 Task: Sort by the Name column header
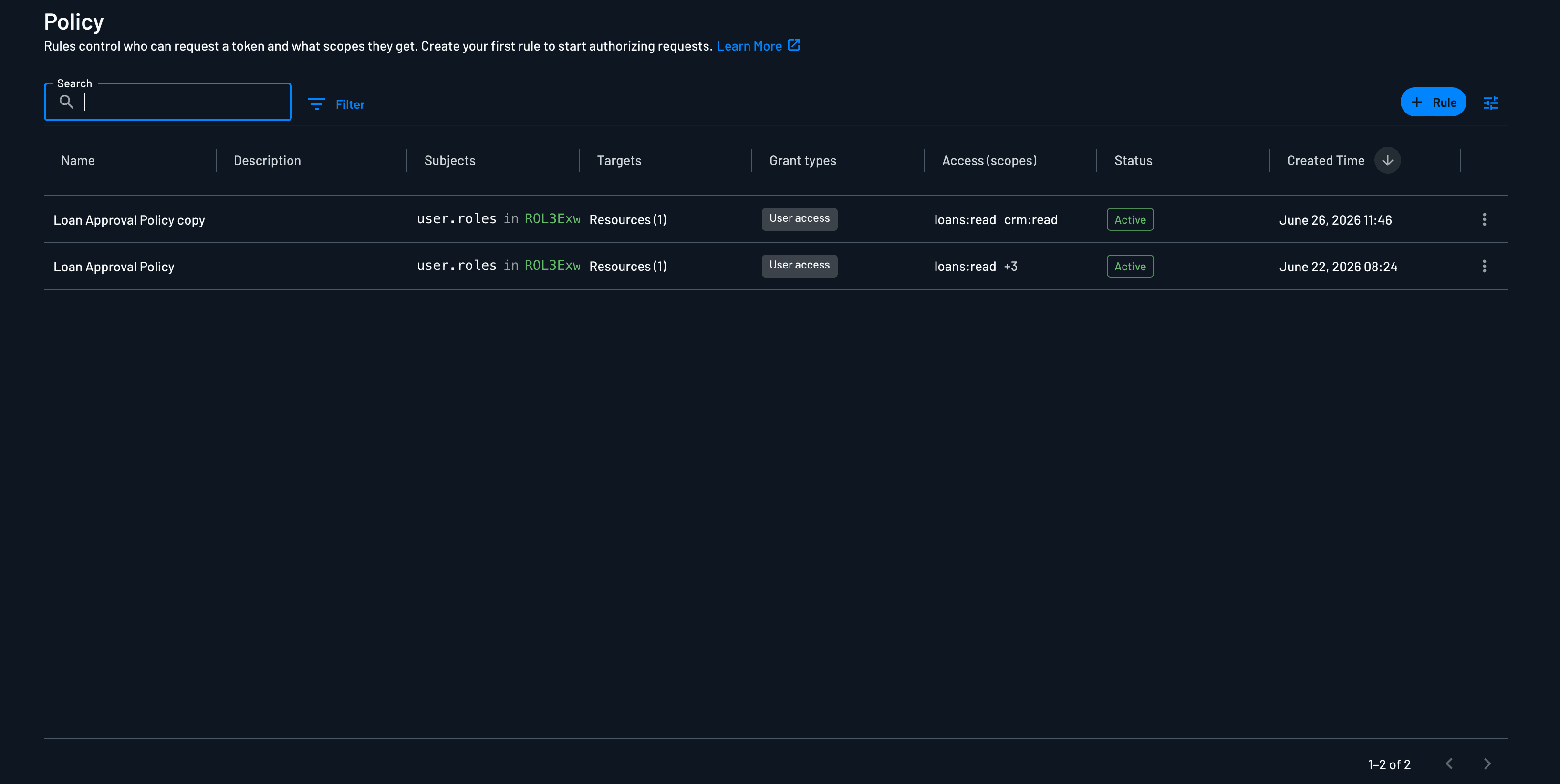[78, 160]
